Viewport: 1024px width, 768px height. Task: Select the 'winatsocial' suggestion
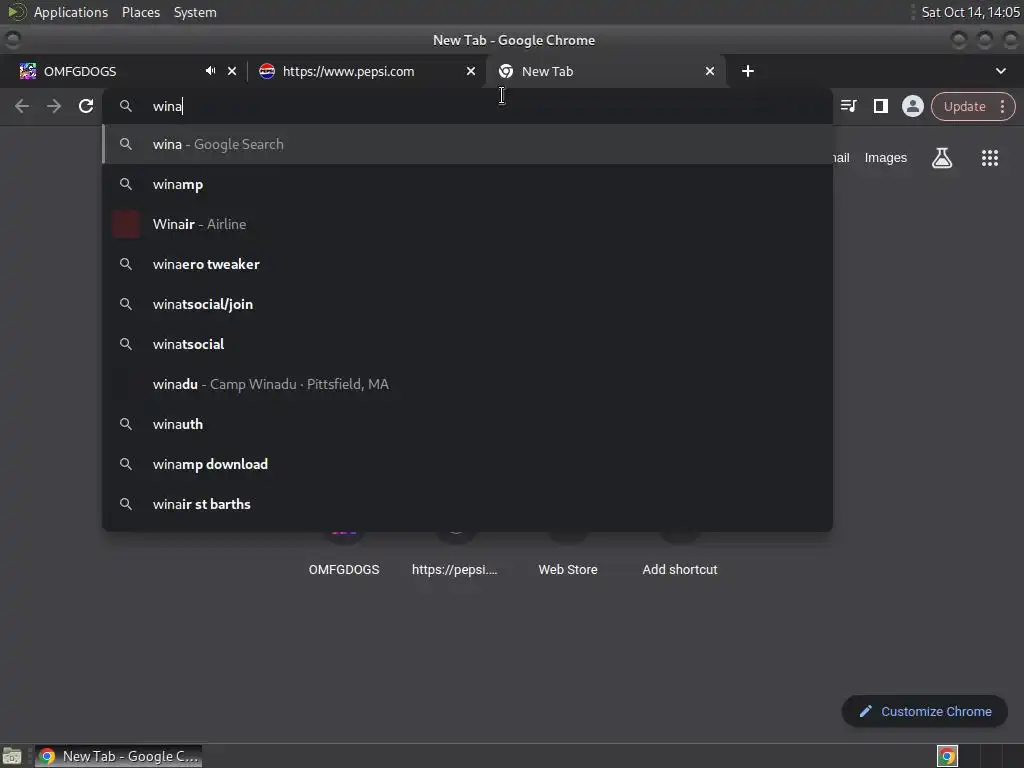click(467, 344)
